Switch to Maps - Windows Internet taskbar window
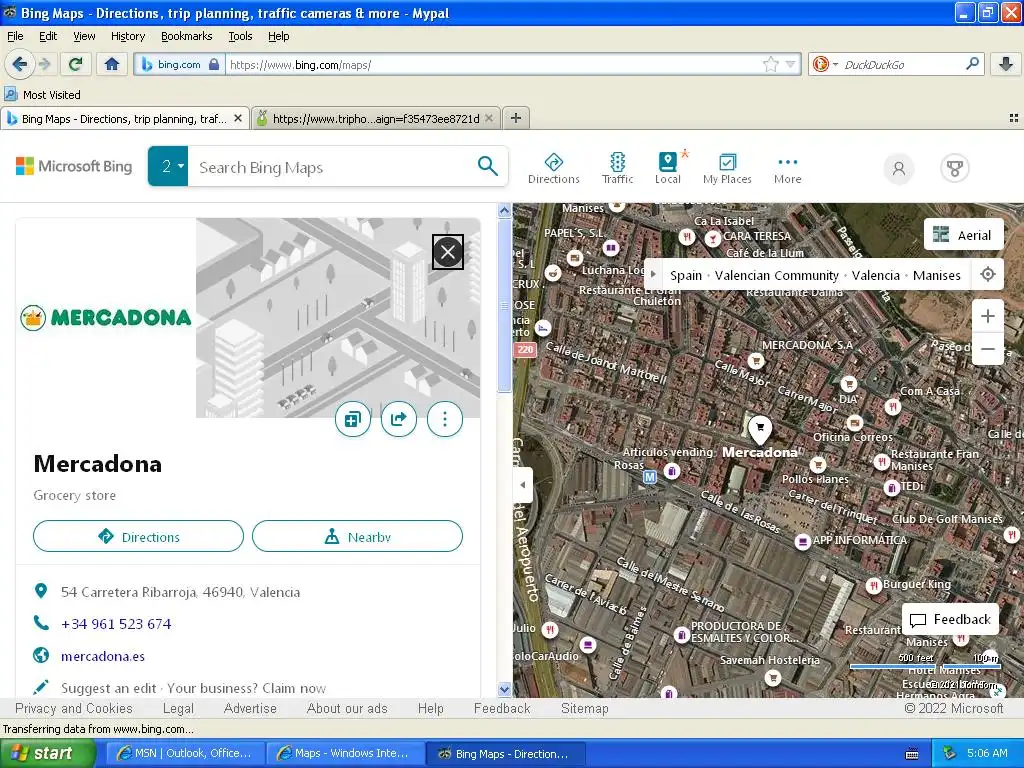The image size is (1024, 768). pyautogui.click(x=344, y=753)
